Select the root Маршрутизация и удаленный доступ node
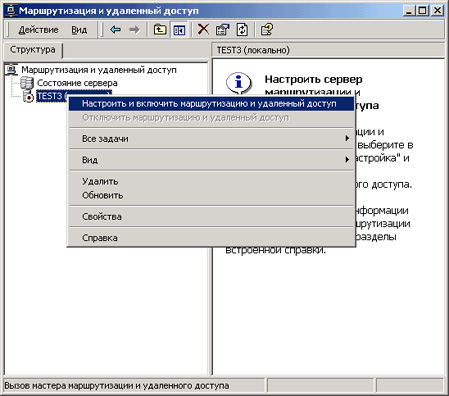449x396 pixels. (x=99, y=70)
